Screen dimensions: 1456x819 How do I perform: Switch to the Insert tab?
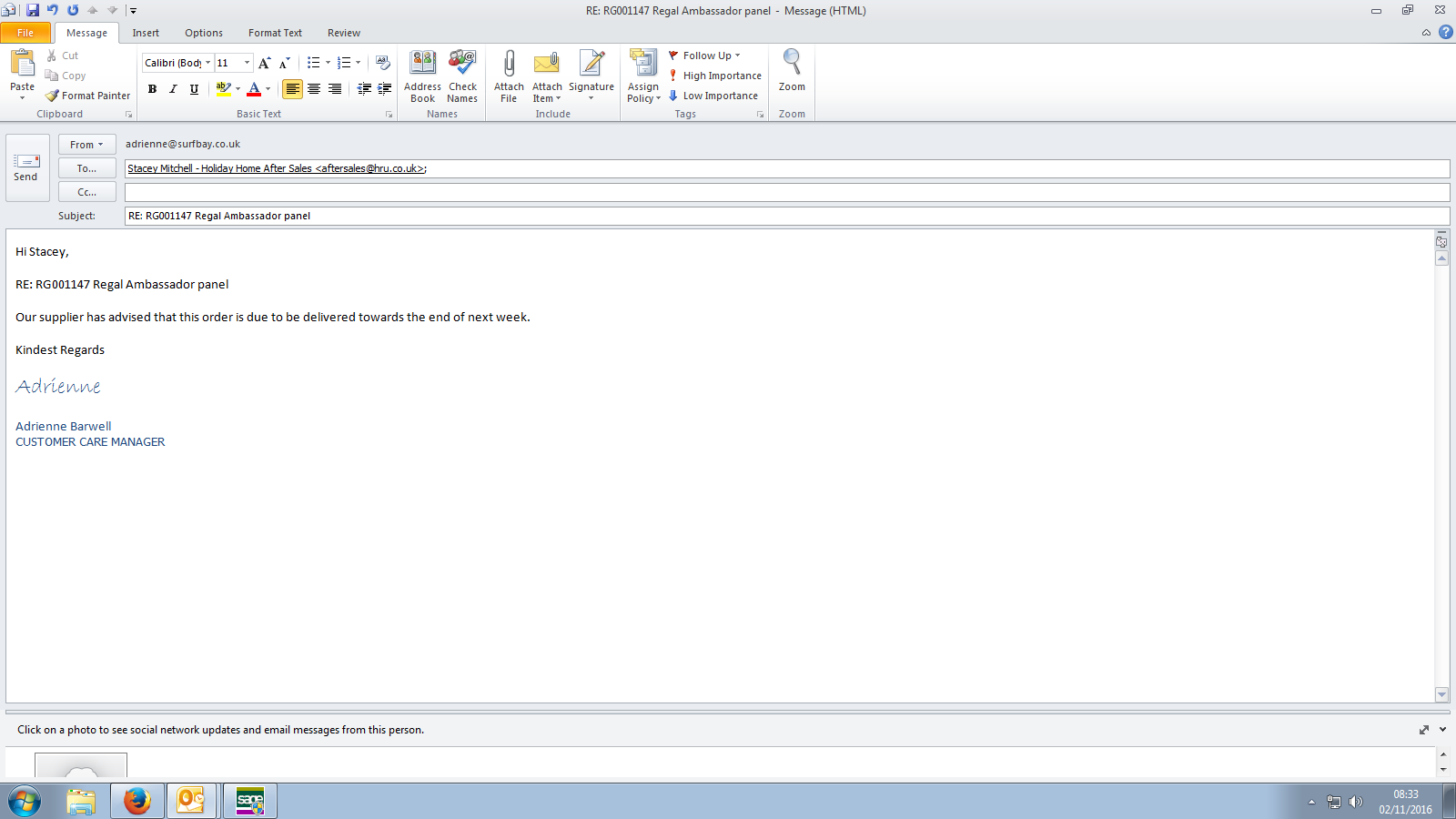(146, 33)
